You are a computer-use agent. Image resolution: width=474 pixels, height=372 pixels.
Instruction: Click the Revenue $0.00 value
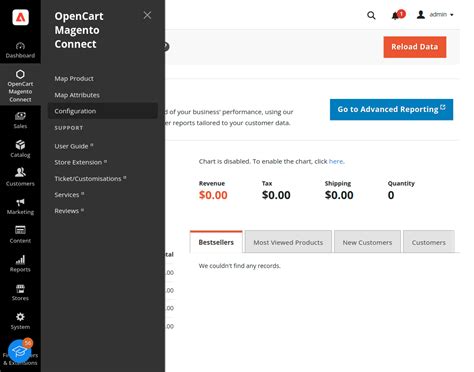(x=213, y=195)
